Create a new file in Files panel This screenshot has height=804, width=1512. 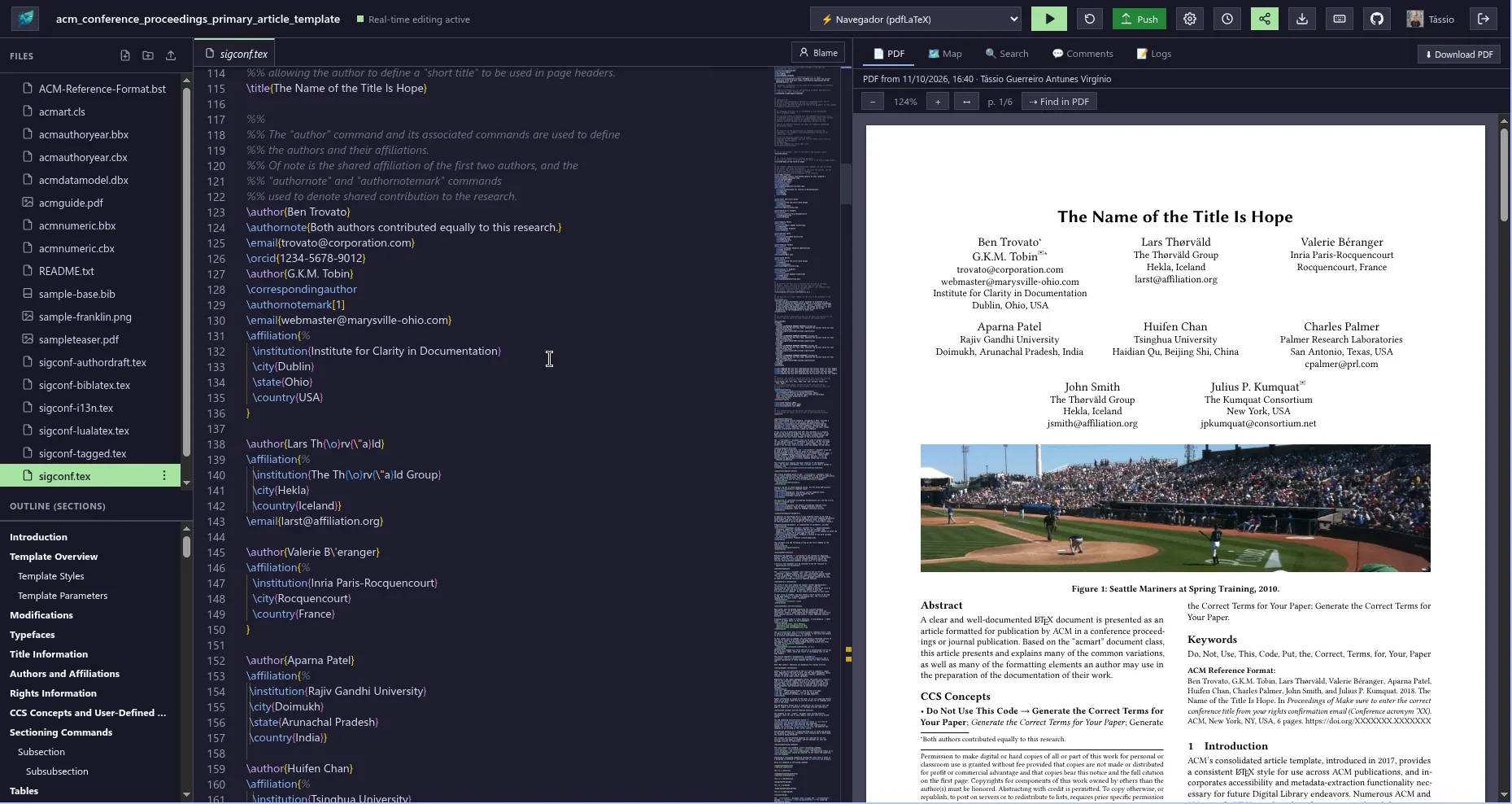pyautogui.click(x=125, y=55)
